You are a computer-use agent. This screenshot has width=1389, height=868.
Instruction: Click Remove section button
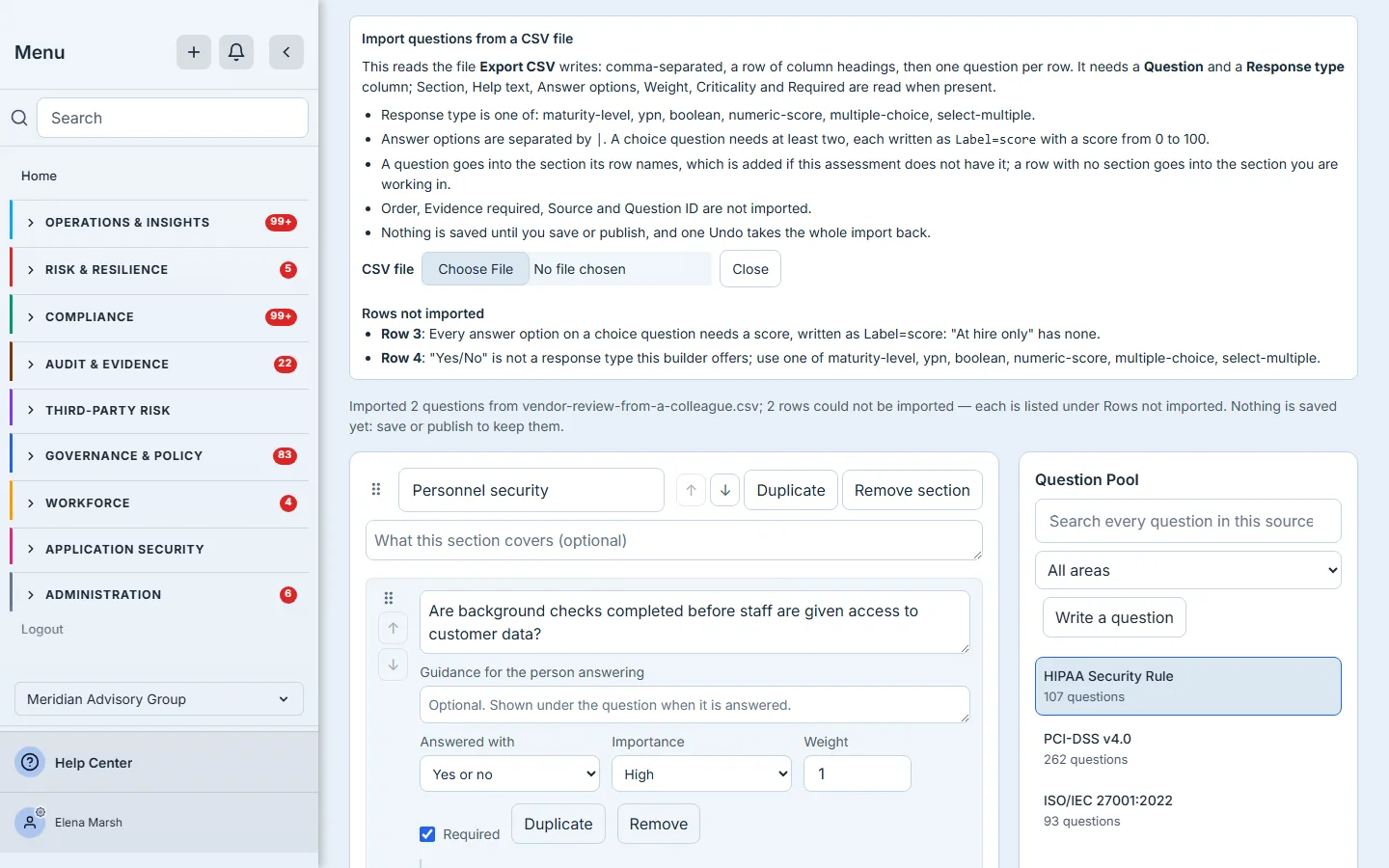pos(912,490)
